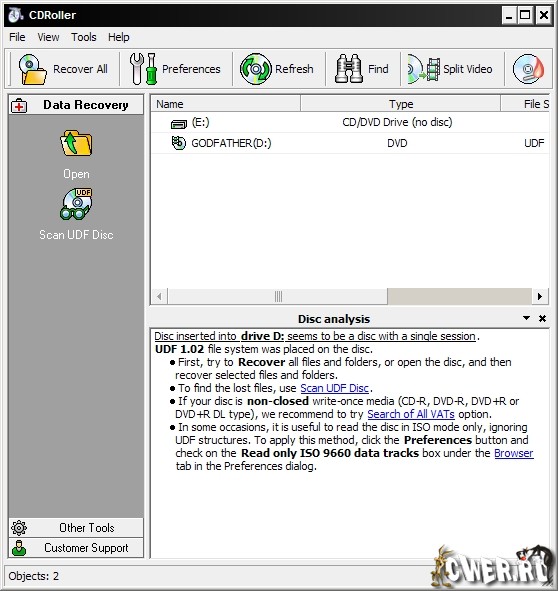The height and width of the screenshot is (591, 558).
Task: Click the 'UDF' file system cell
Action: pos(534,143)
